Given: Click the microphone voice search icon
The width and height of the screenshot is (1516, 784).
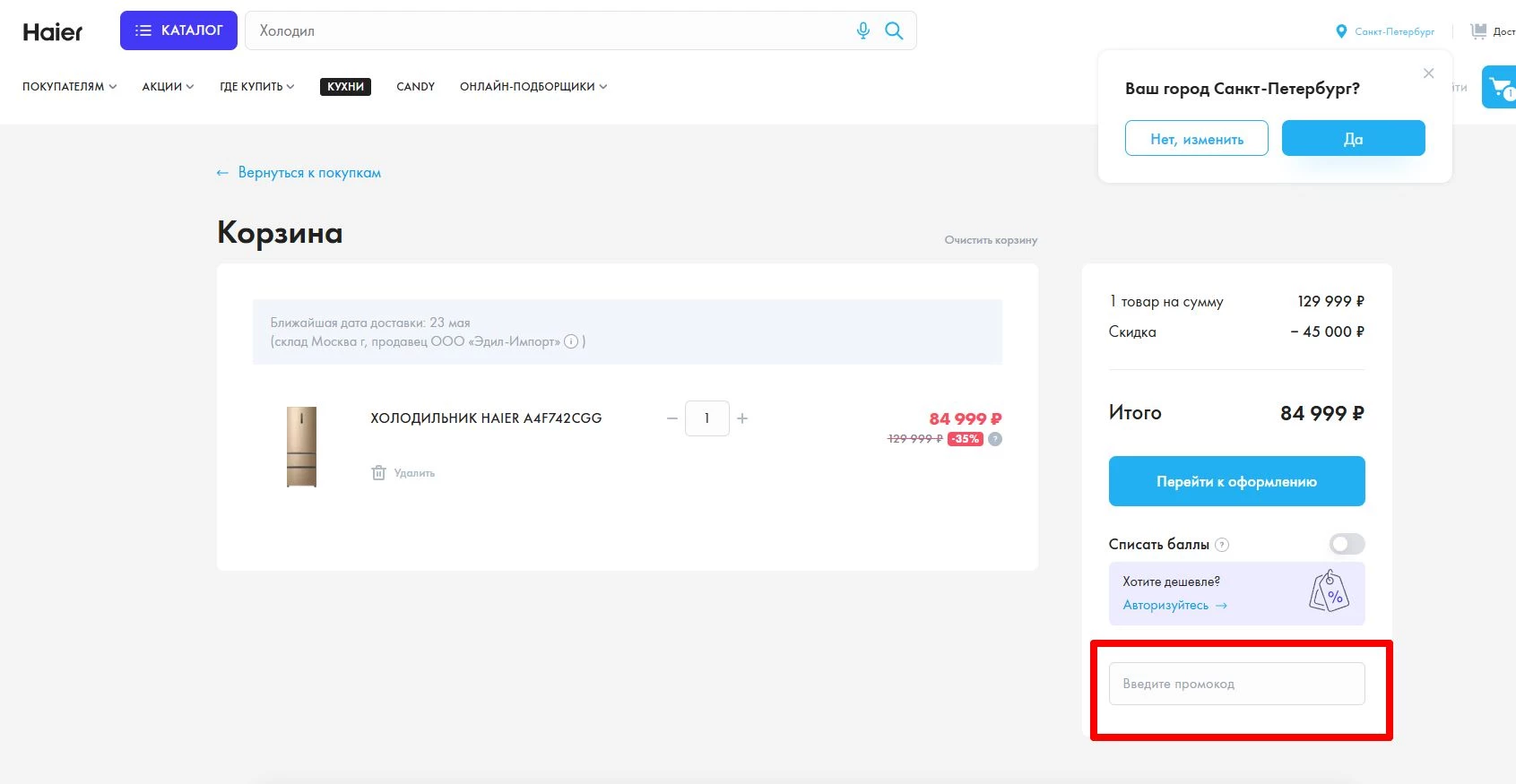Looking at the screenshot, I should pyautogui.click(x=862, y=30).
